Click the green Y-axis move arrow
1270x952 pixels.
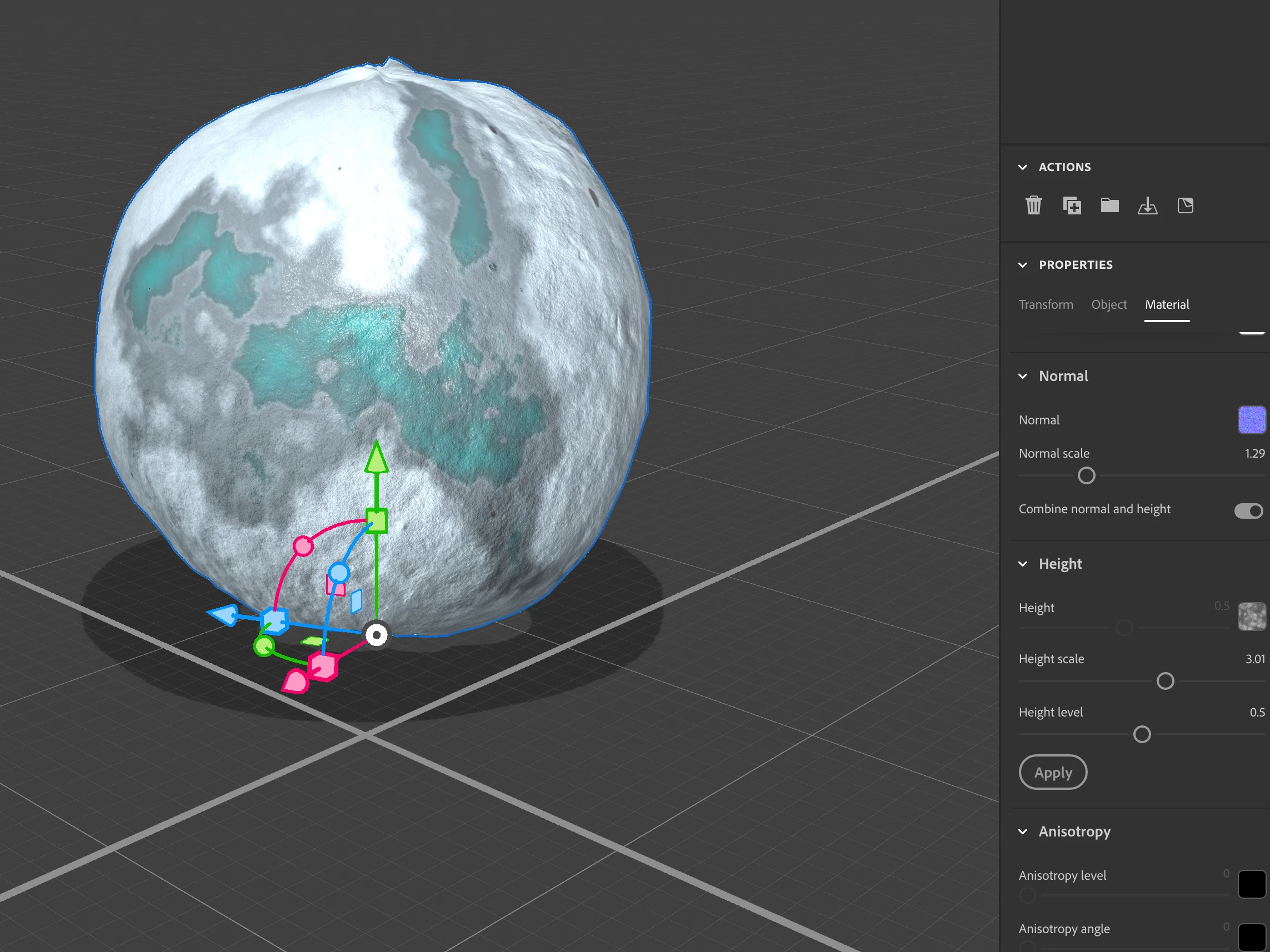[376, 458]
